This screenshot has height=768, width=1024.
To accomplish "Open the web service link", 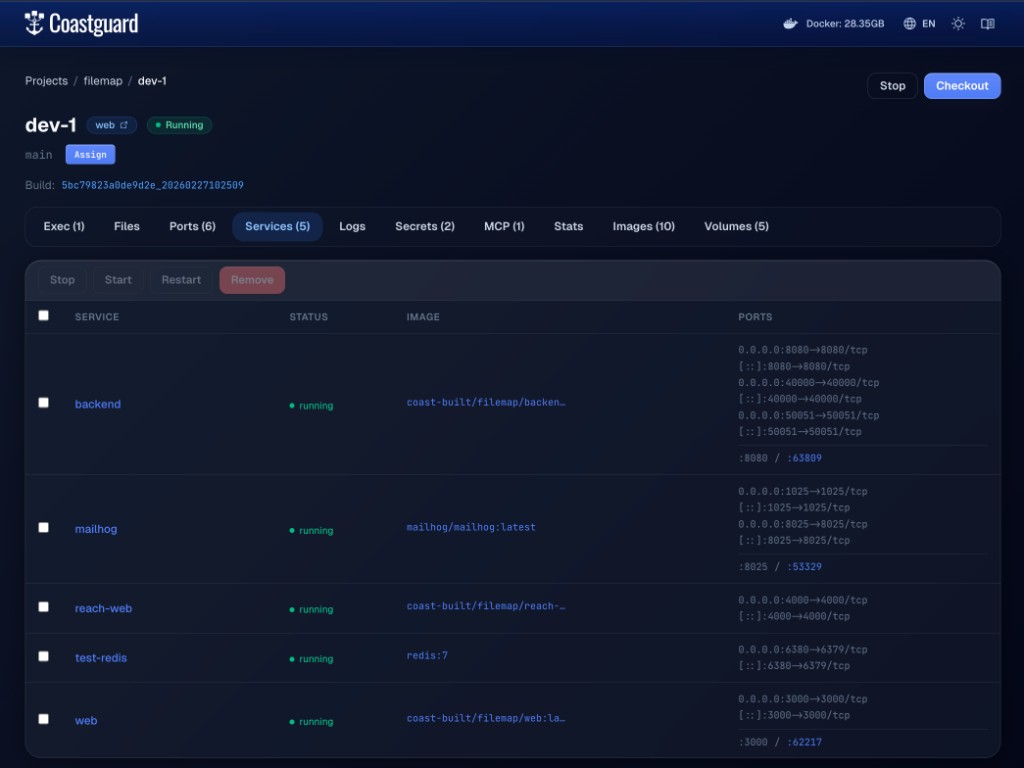I will coord(86,720).
